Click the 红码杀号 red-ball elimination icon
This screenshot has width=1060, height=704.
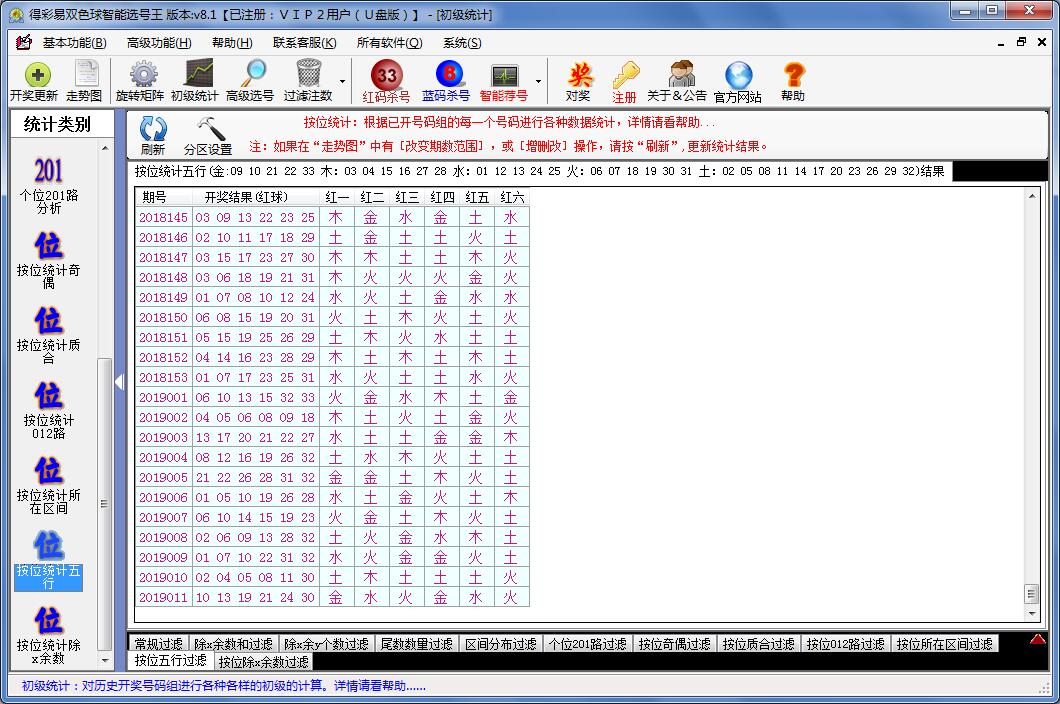pyautogui.click(x=385, y=80)
